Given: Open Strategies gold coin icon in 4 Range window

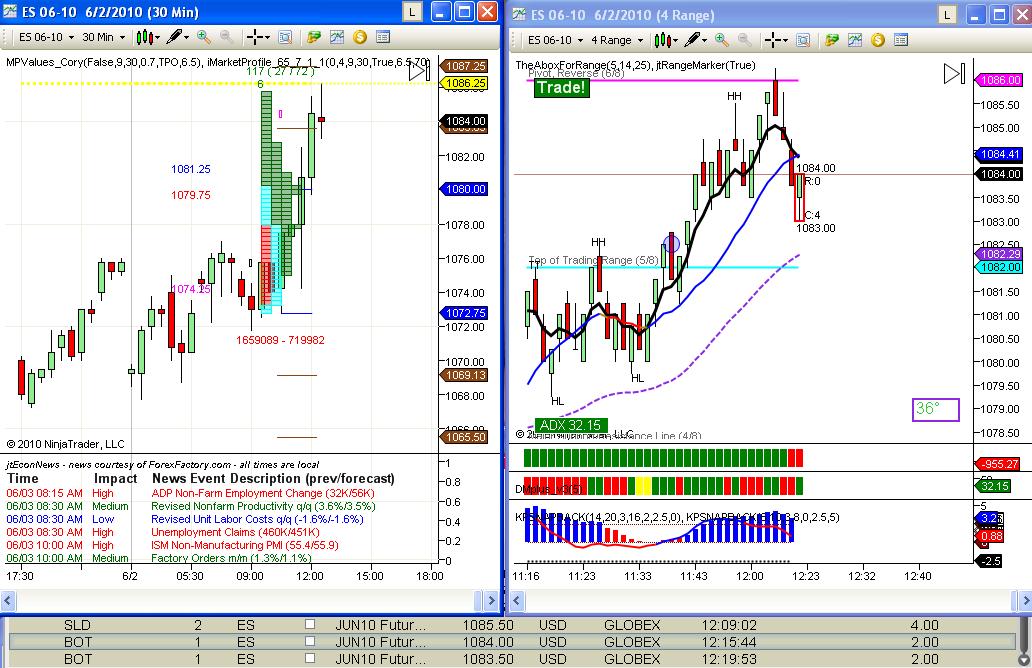Looking at the screenshot, I should point(877,40).
